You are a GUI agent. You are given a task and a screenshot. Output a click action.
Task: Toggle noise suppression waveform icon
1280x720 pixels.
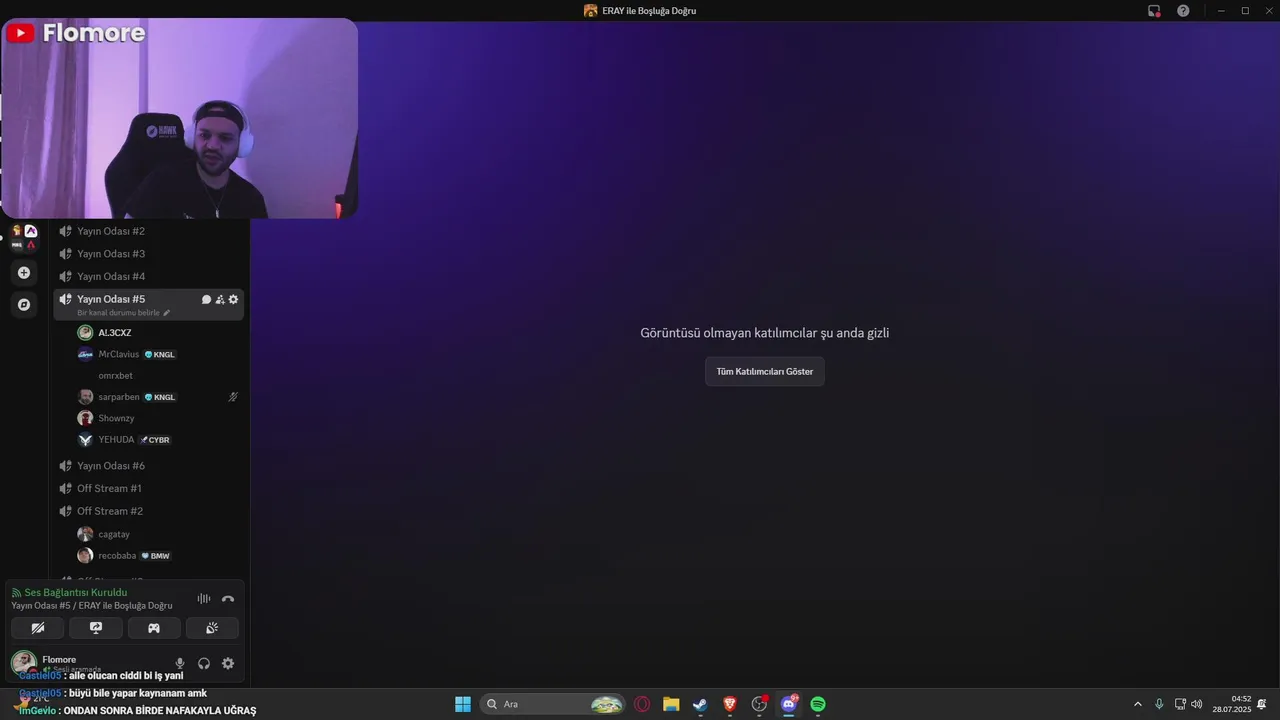pyautogui.click(x=204, y=598)
